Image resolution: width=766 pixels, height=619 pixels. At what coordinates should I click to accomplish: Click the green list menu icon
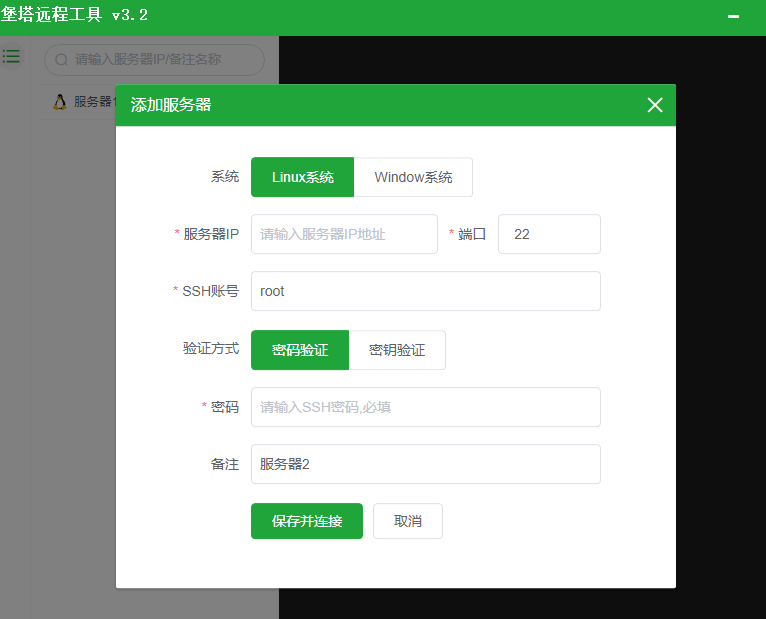[x=11, y=56]
